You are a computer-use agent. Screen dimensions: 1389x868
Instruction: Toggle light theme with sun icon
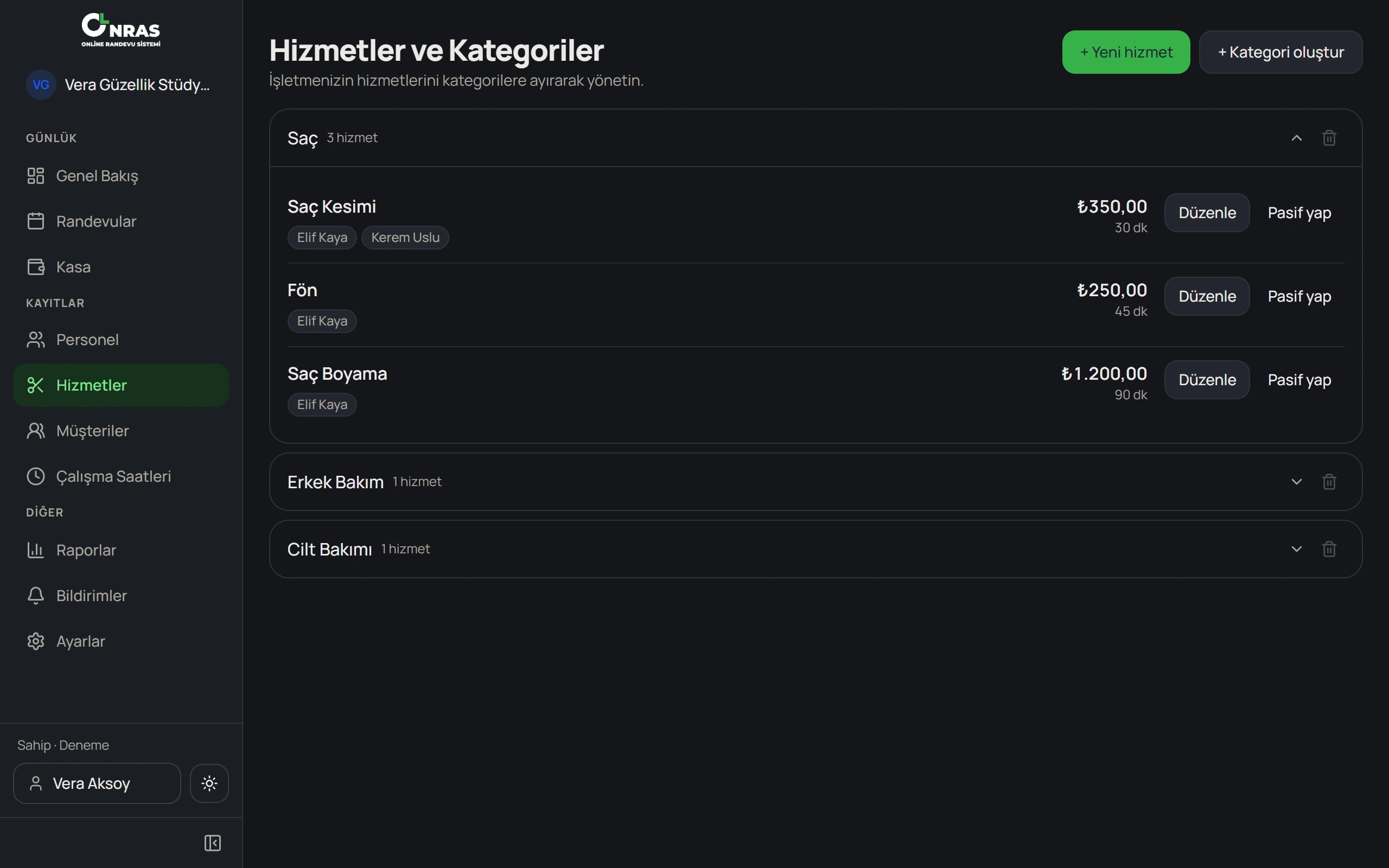[209, 783]
